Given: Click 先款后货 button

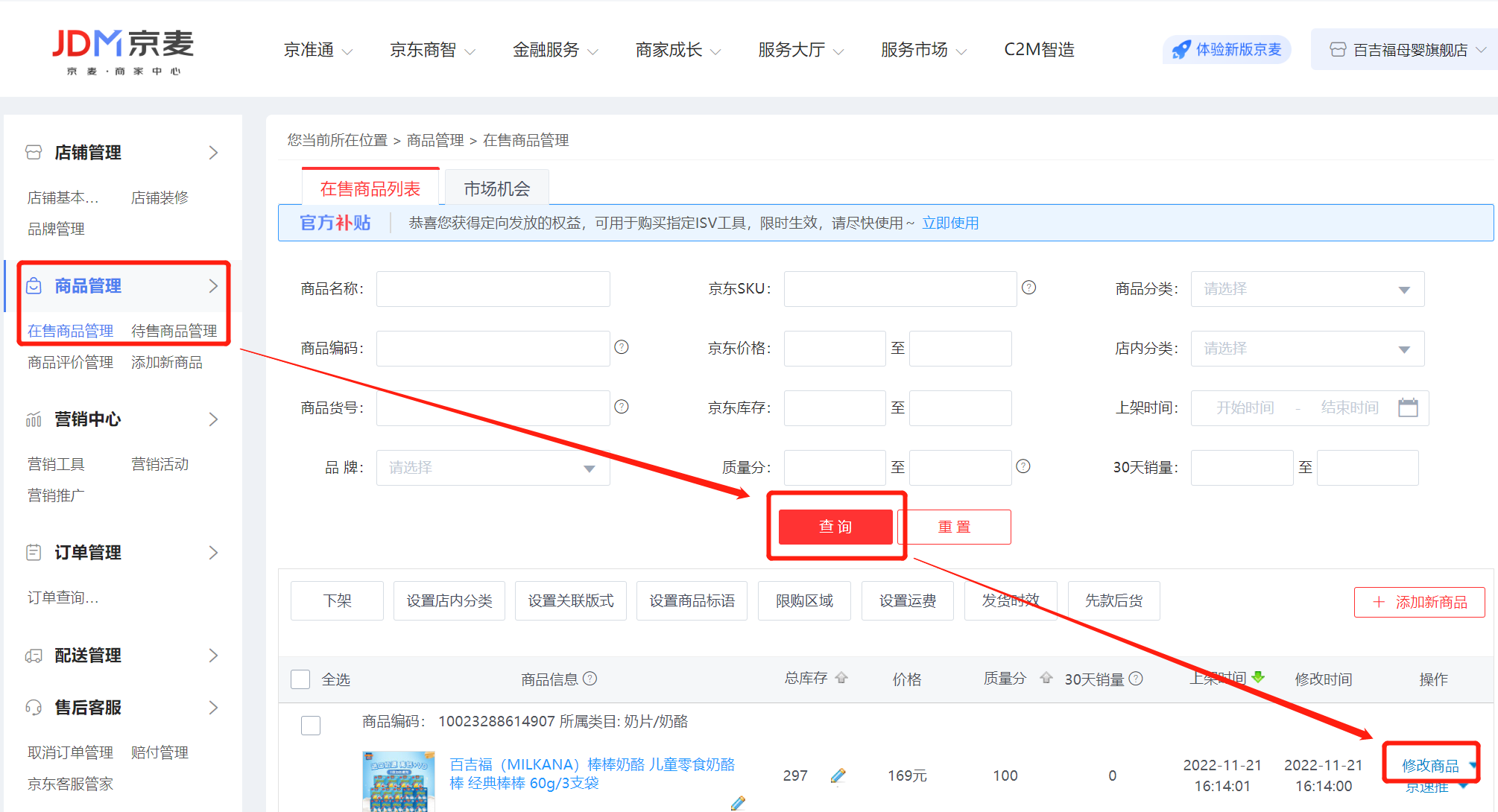Looking at the screenshot, I should pyautogui.click(x=1113, y=600).
